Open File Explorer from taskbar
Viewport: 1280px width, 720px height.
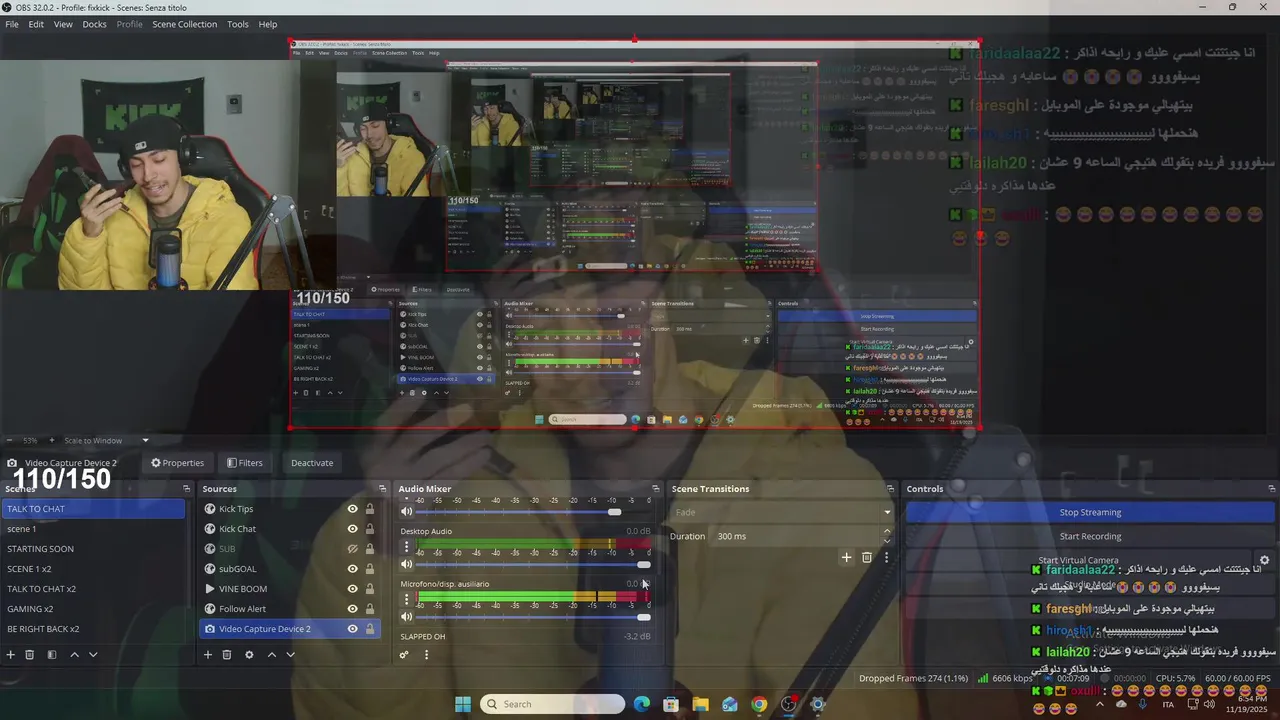coord(700,704)
